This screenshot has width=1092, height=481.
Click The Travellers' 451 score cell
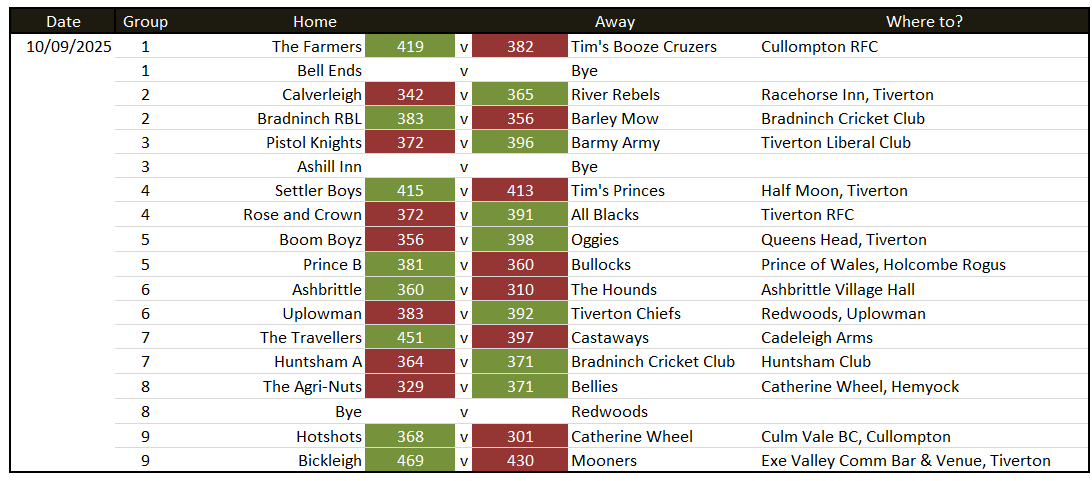410,338
